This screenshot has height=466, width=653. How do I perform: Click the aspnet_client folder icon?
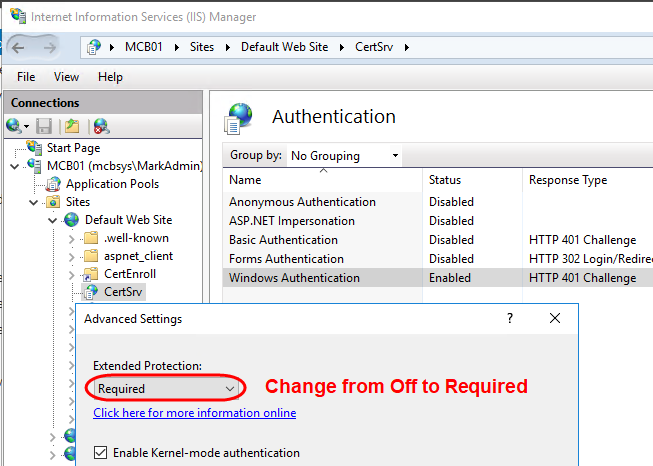click(x=91, y=256)
